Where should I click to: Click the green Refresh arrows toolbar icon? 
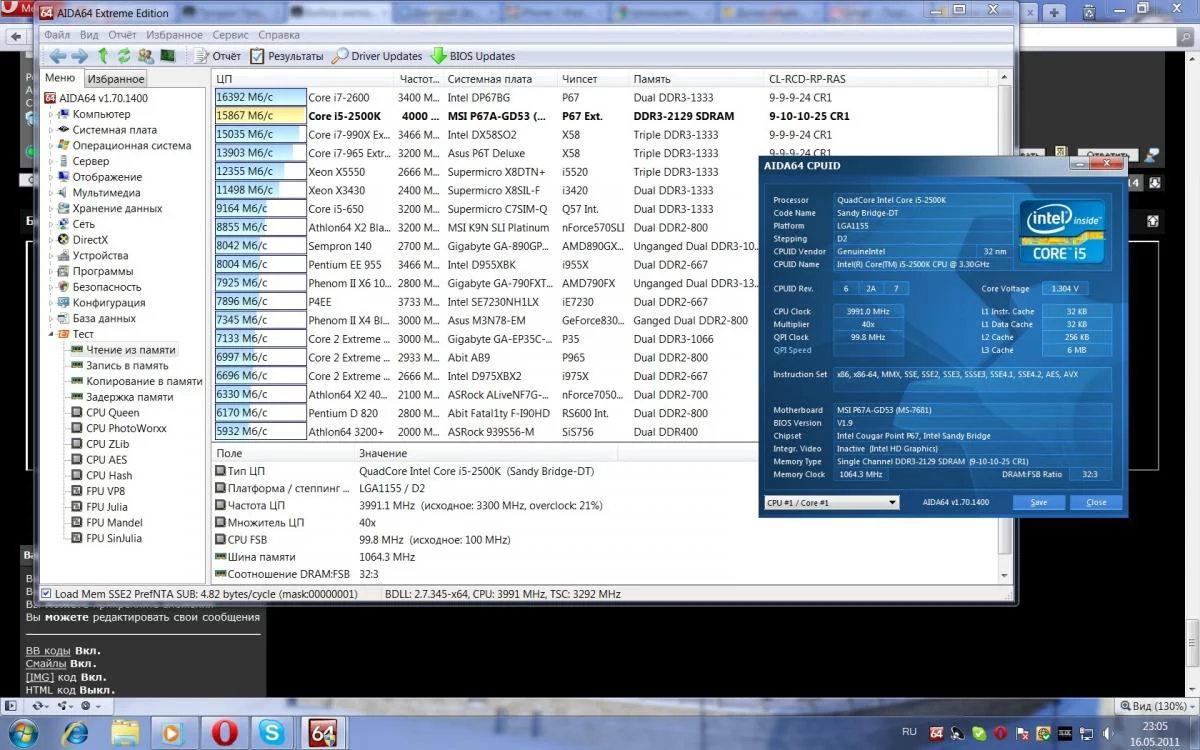(x=124, y=56)
